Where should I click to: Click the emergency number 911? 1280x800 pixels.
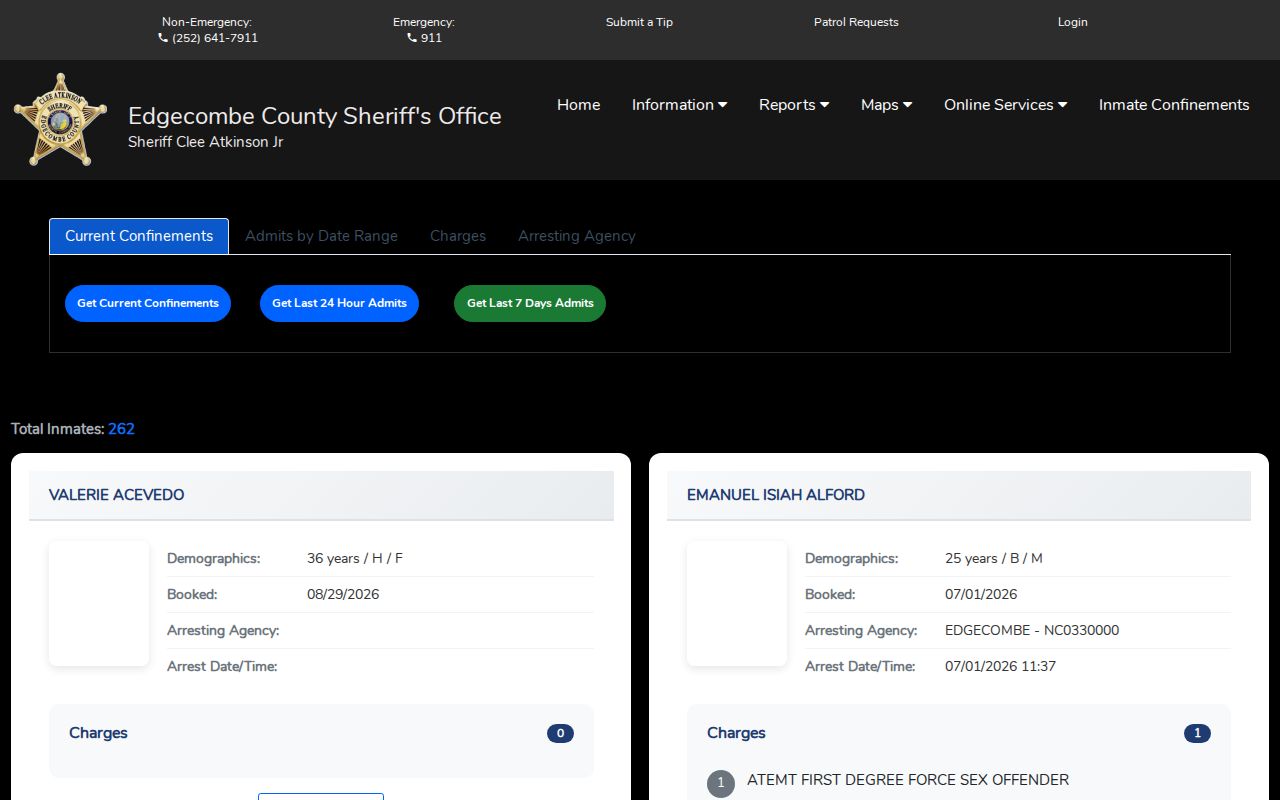(x=431, y=38)
